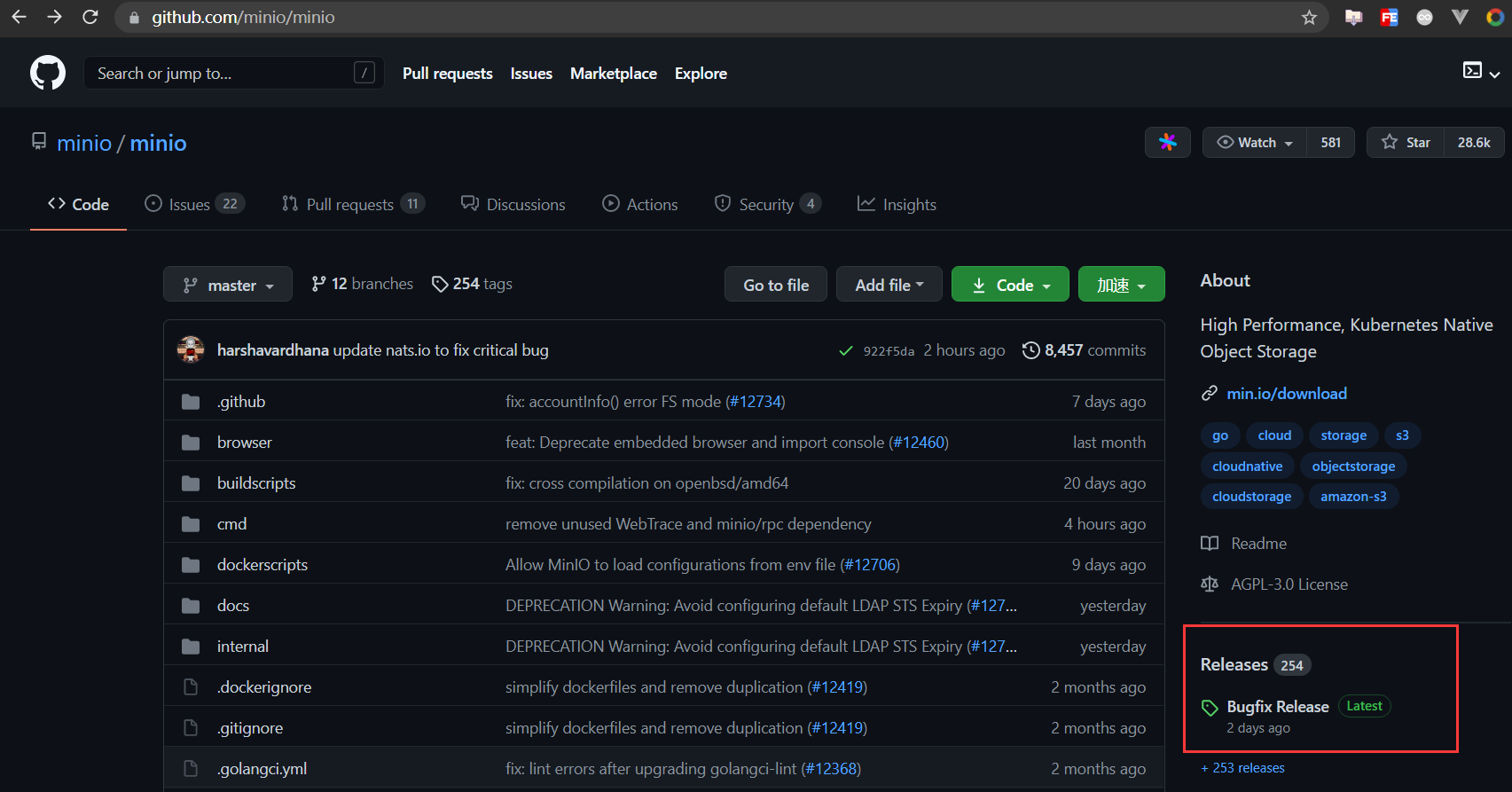The width and height of the screenshot is (1512, 792).
Task: Click the .golangci.yml file icon
Action: (x=191, y=769)
